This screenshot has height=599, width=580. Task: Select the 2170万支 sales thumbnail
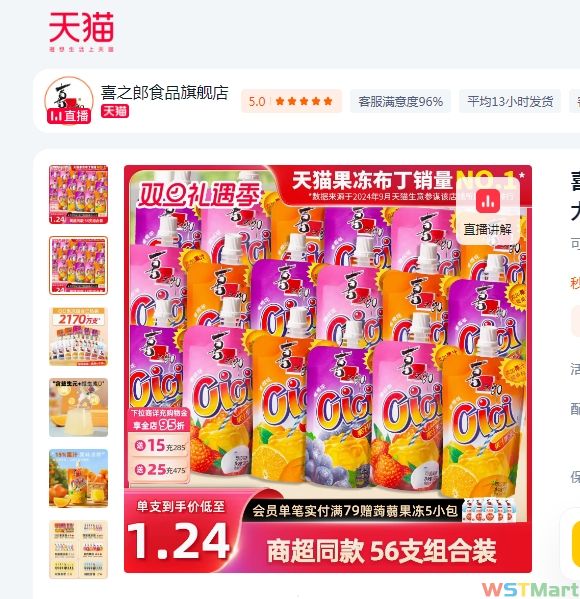point(78,337)
